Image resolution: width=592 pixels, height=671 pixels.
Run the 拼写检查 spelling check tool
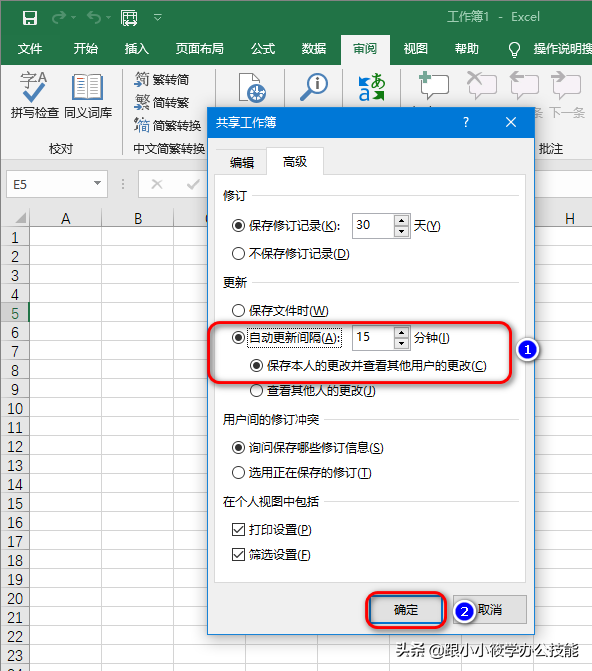click(x=34, y=95)
